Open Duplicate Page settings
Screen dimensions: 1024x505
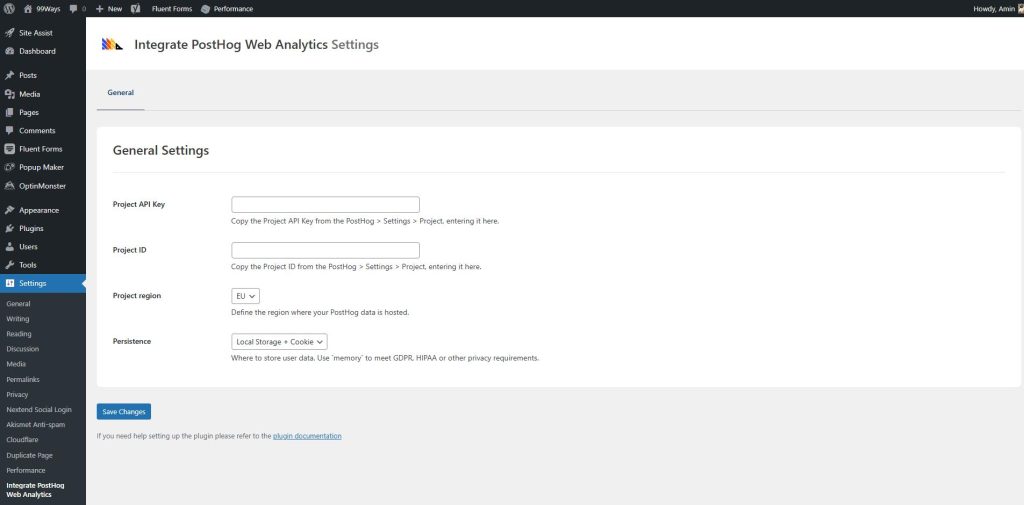29,455
